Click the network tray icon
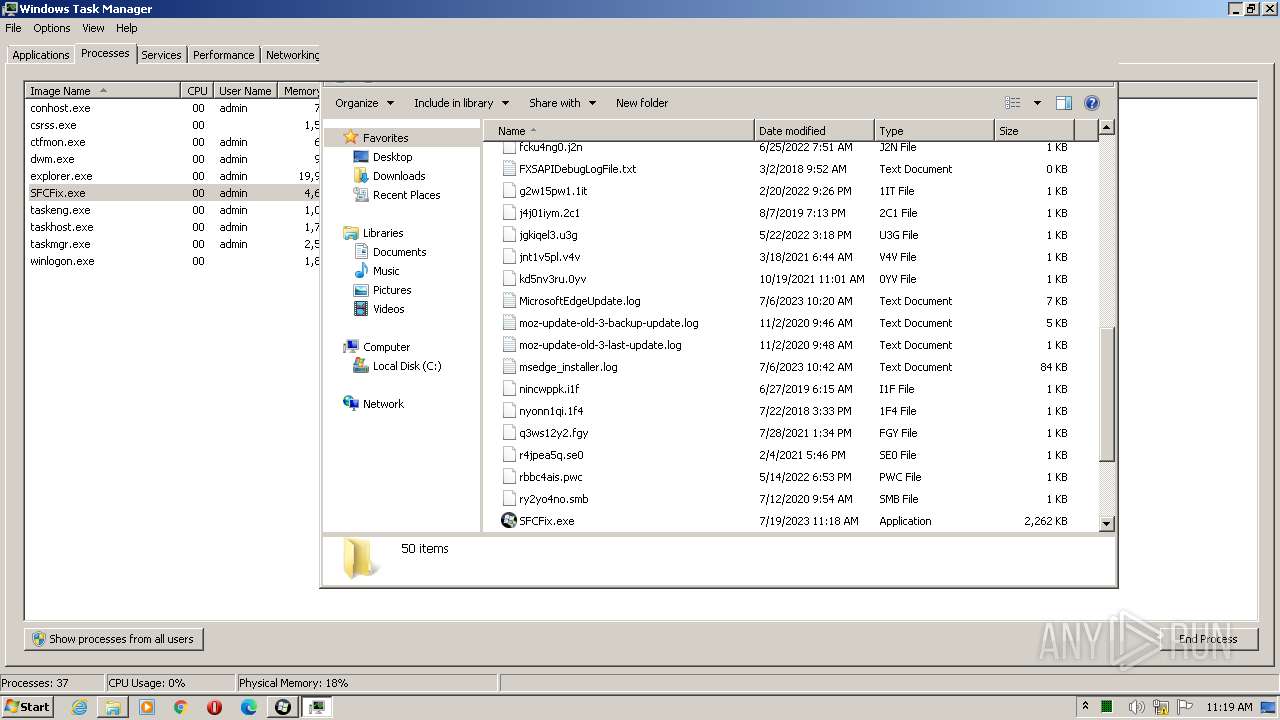The width and height of the screenshot is (1280, 720). click(1161, 707)
